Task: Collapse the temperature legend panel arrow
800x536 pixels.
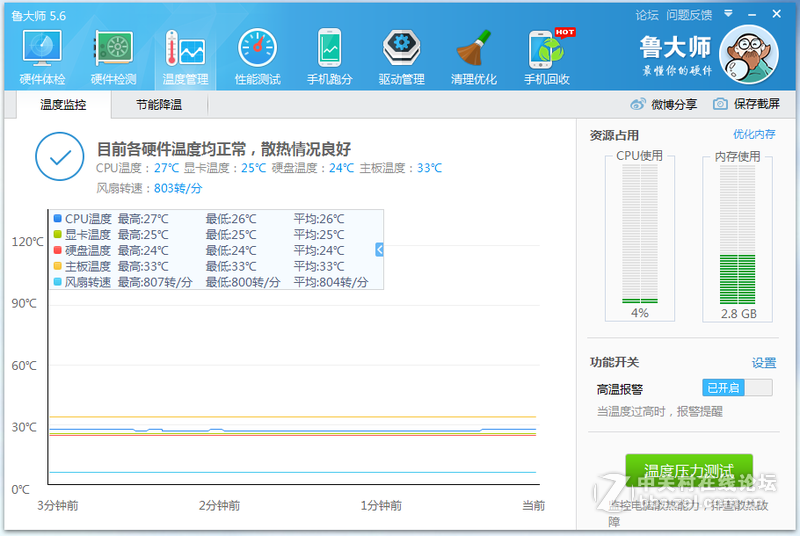Action: pyautogui.click(x=380, y=250)
